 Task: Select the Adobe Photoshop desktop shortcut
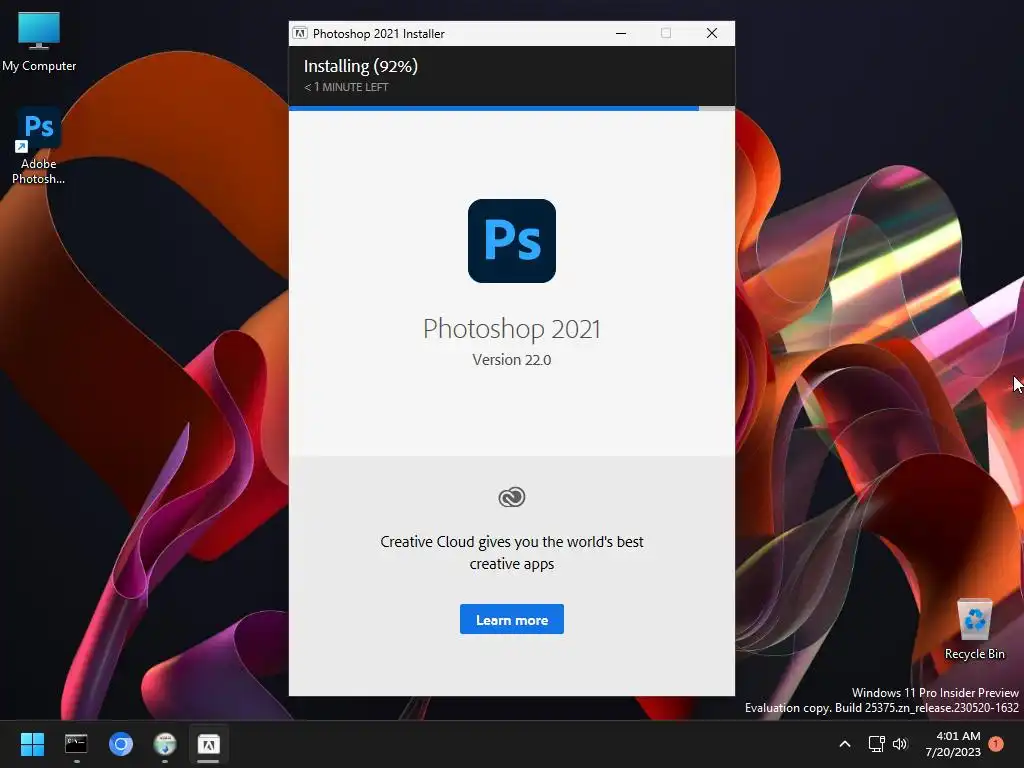39,146
